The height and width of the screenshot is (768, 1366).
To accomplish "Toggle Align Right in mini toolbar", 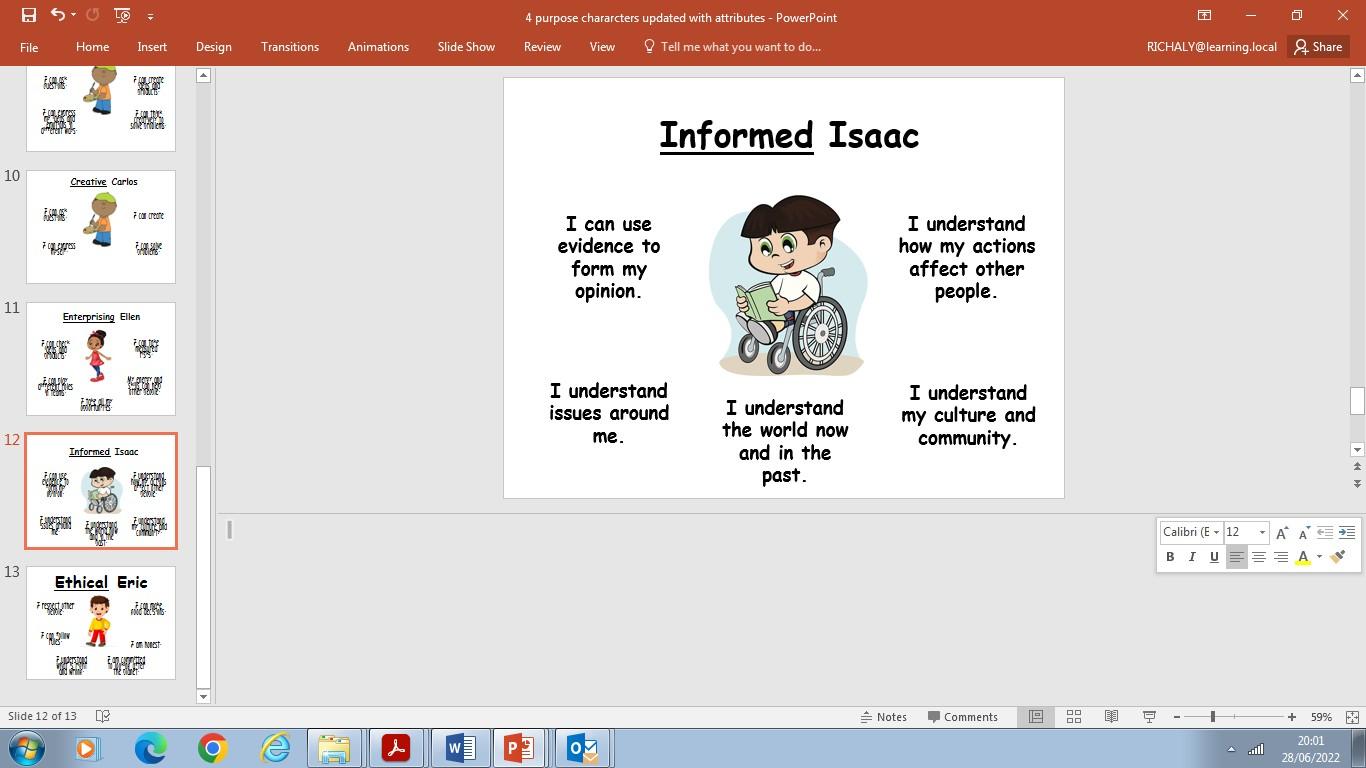I will point(1281,557).
